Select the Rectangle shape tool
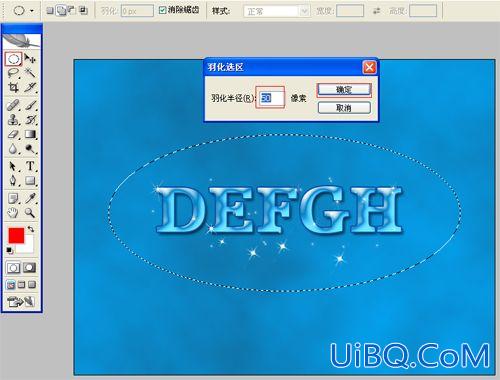Viewport: 500px width, 380px height. tap(30, 181)
